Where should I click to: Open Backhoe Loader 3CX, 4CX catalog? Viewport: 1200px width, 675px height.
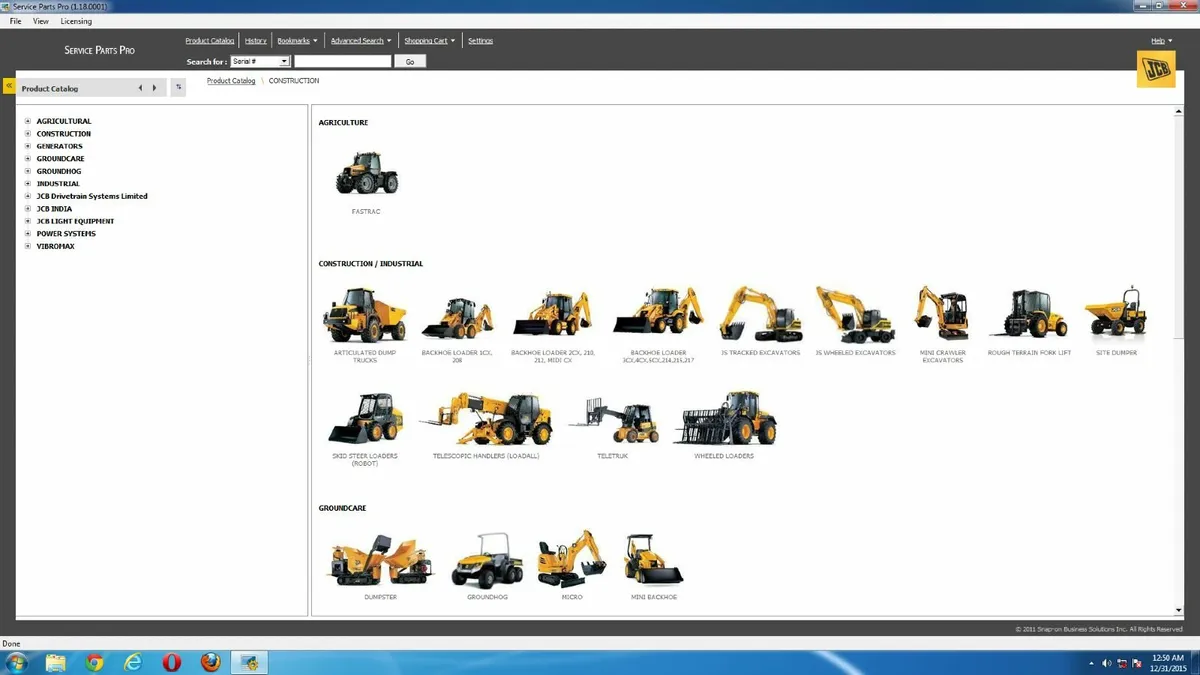click(x=658, y=312)
